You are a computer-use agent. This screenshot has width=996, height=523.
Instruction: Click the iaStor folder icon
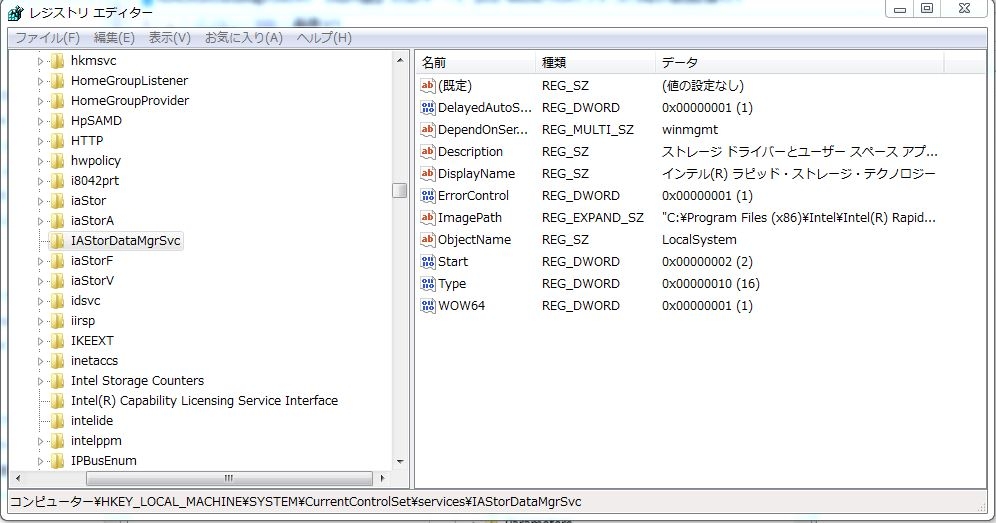click(57, 201)
